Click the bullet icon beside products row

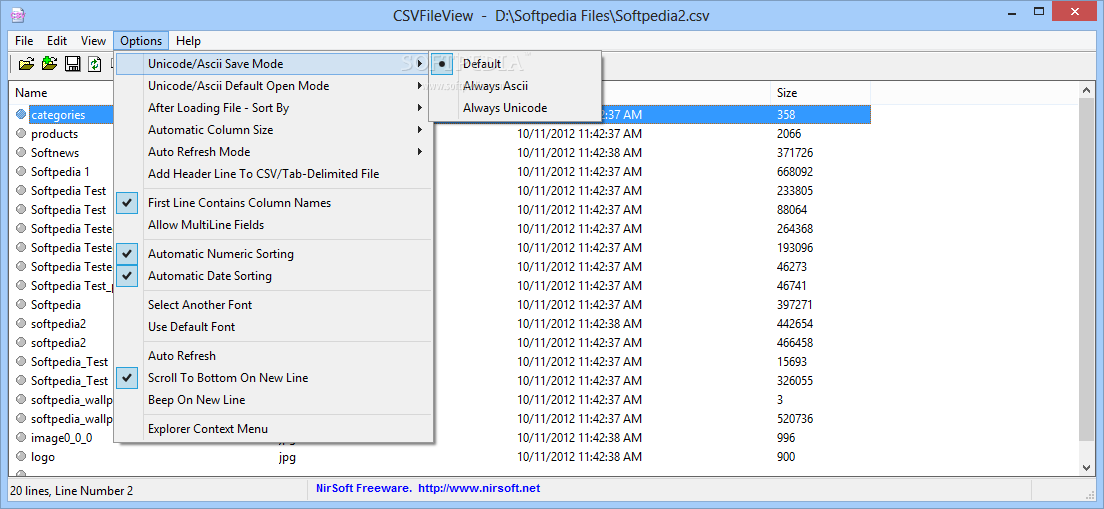(x=20, y=133)
